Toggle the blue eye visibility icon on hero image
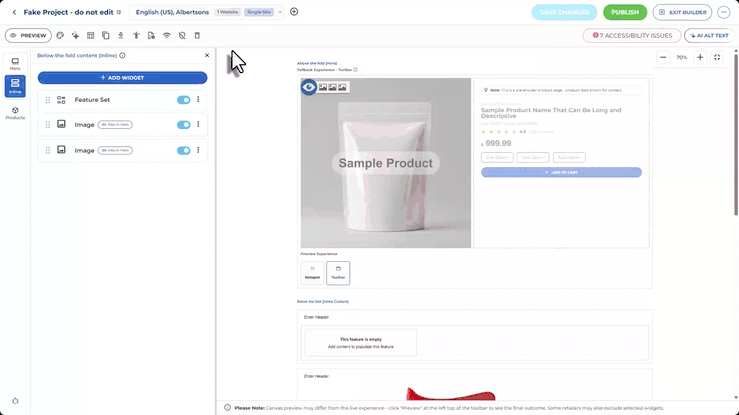The height and width of the screenshot is (415, 739). (309, 87)
